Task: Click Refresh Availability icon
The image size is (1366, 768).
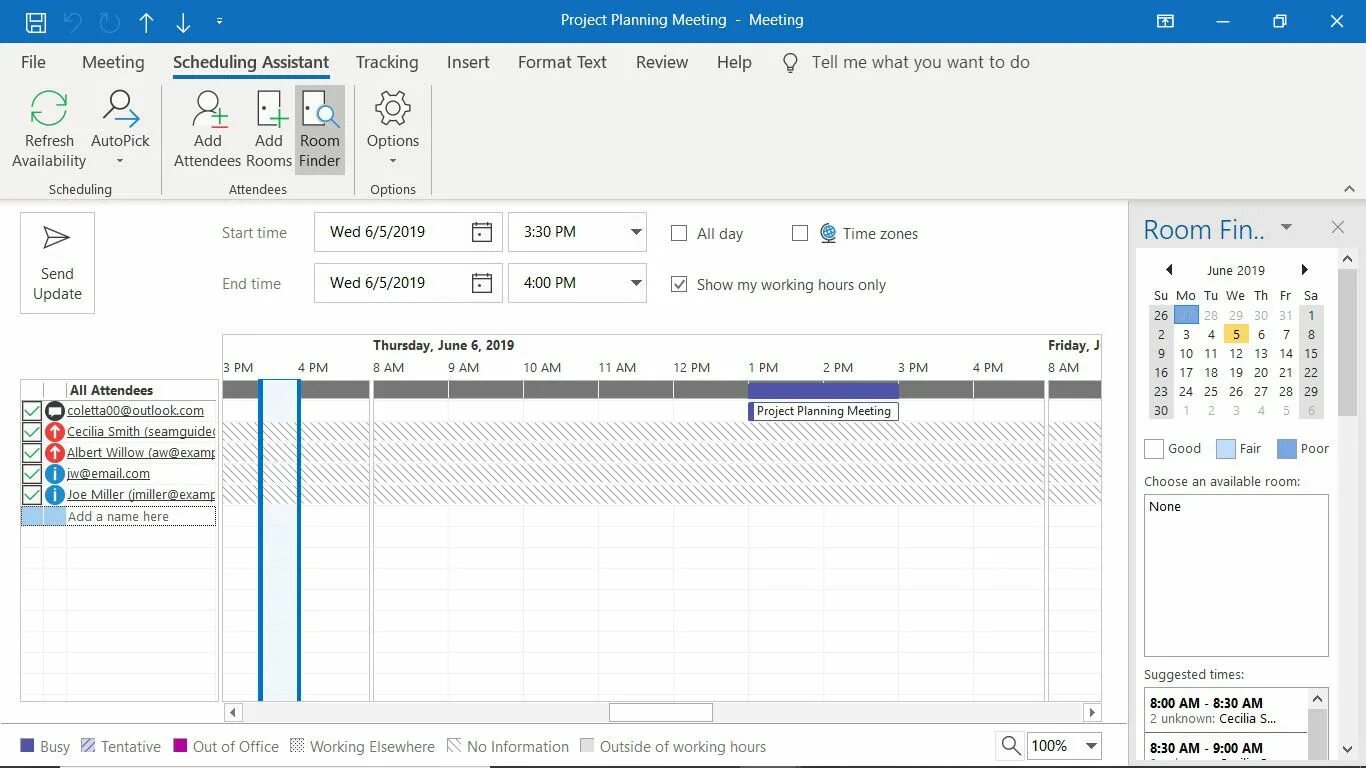Action: [x=49, y=130]
